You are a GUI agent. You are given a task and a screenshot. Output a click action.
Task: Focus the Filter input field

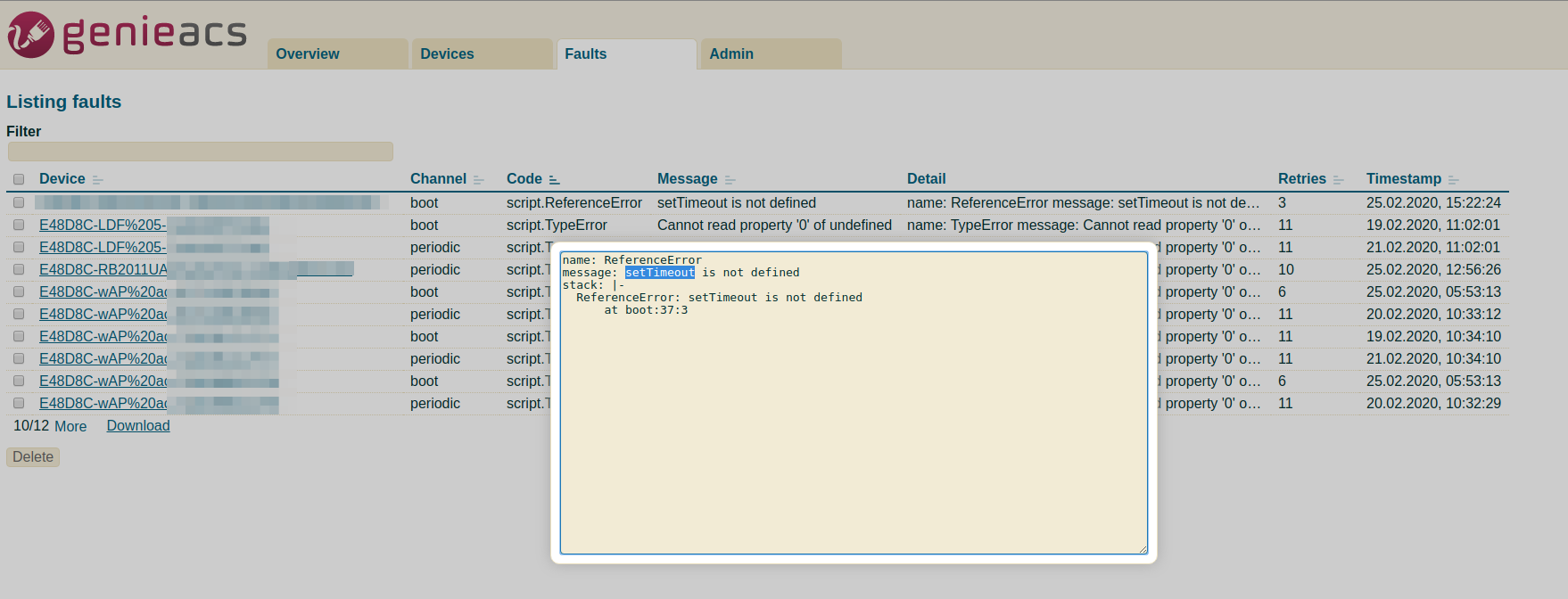[200, 152]
